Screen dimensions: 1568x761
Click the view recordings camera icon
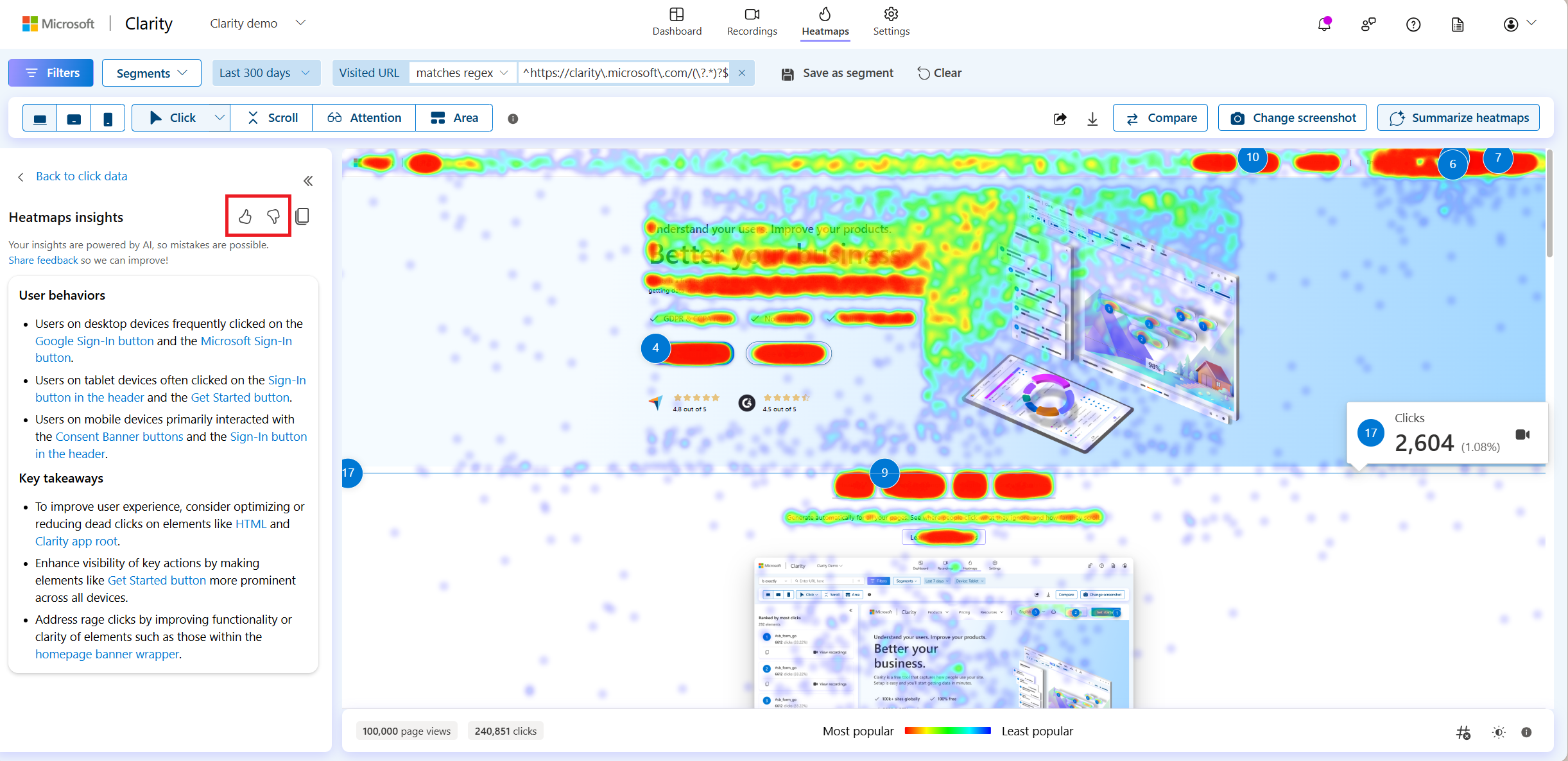(x=1522, y=434)
